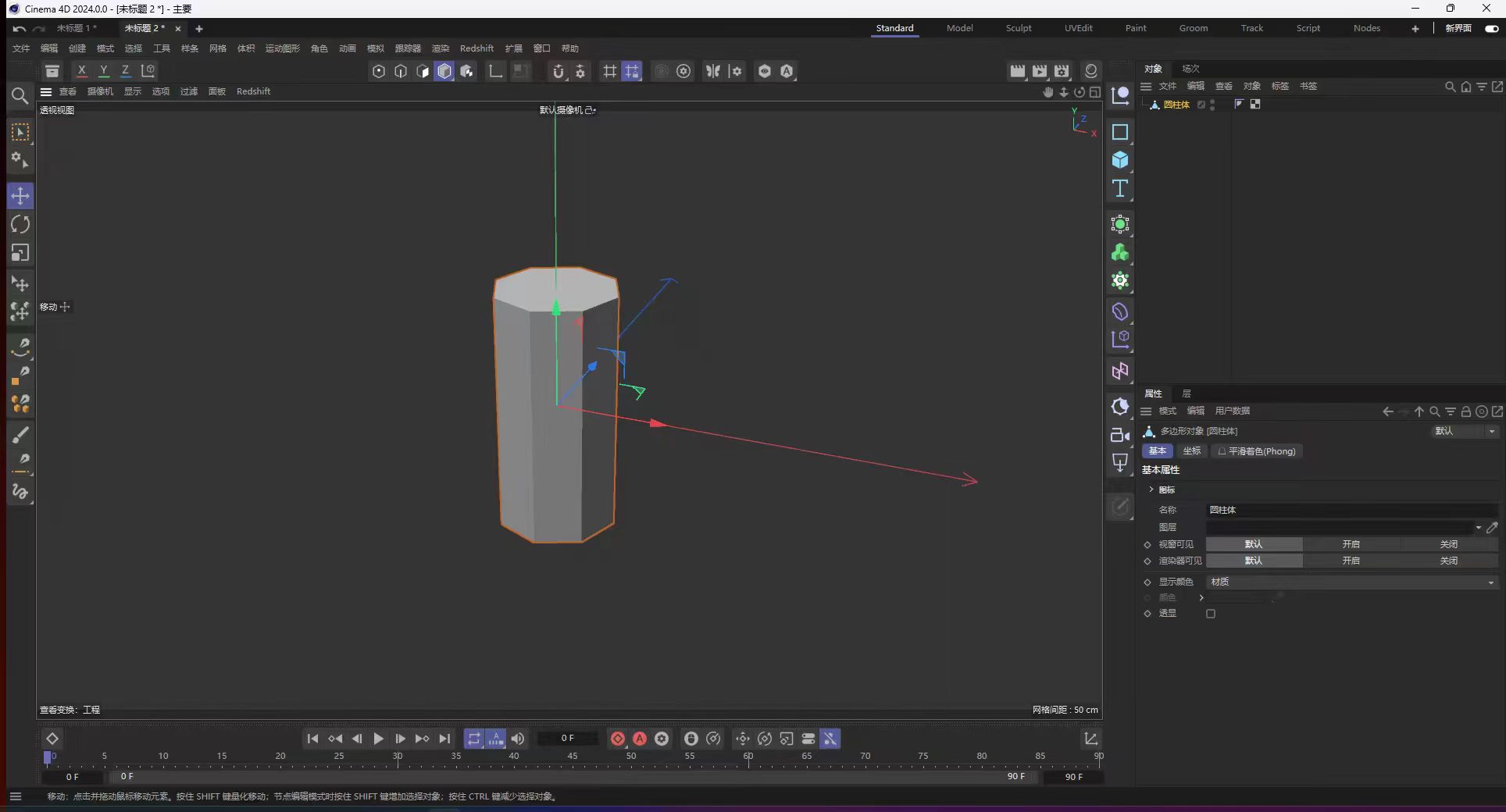Switch to the Sculpt layout tab
The image size is (1506, 812).
coord(1018,28)
